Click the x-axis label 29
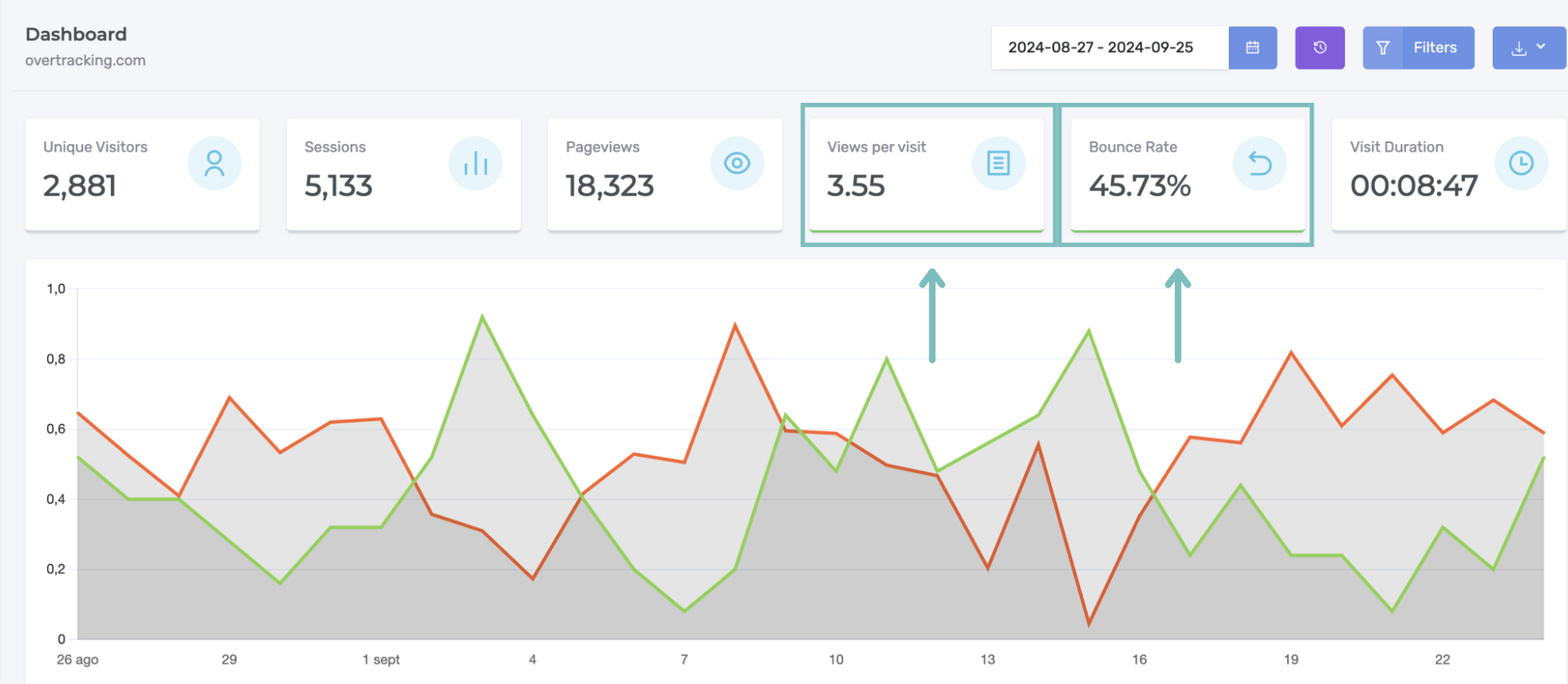Image resolution: width=1568 pixels, height=684 pixels. pyautogui.click(x=229, y=660)
